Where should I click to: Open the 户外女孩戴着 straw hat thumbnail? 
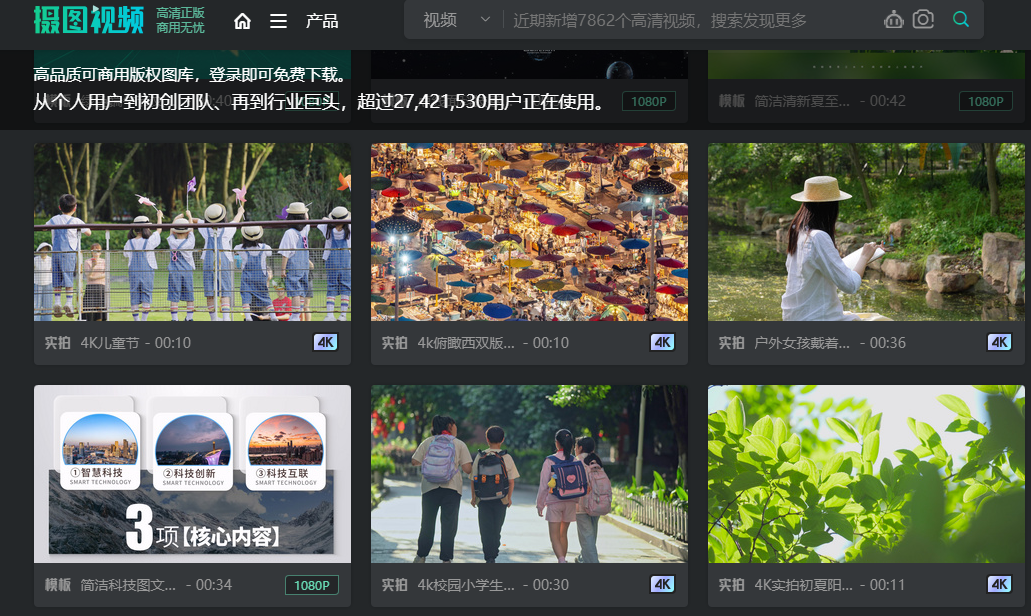(x=866, y=232)
